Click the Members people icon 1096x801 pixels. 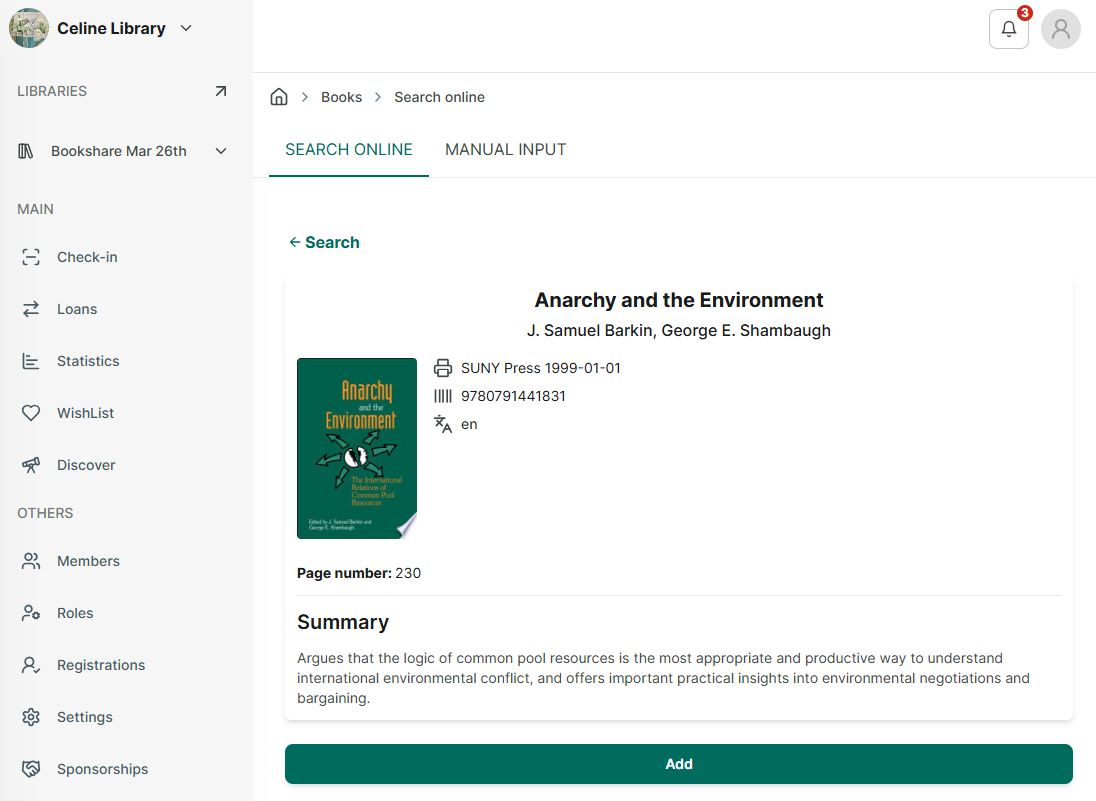(31, 561)
